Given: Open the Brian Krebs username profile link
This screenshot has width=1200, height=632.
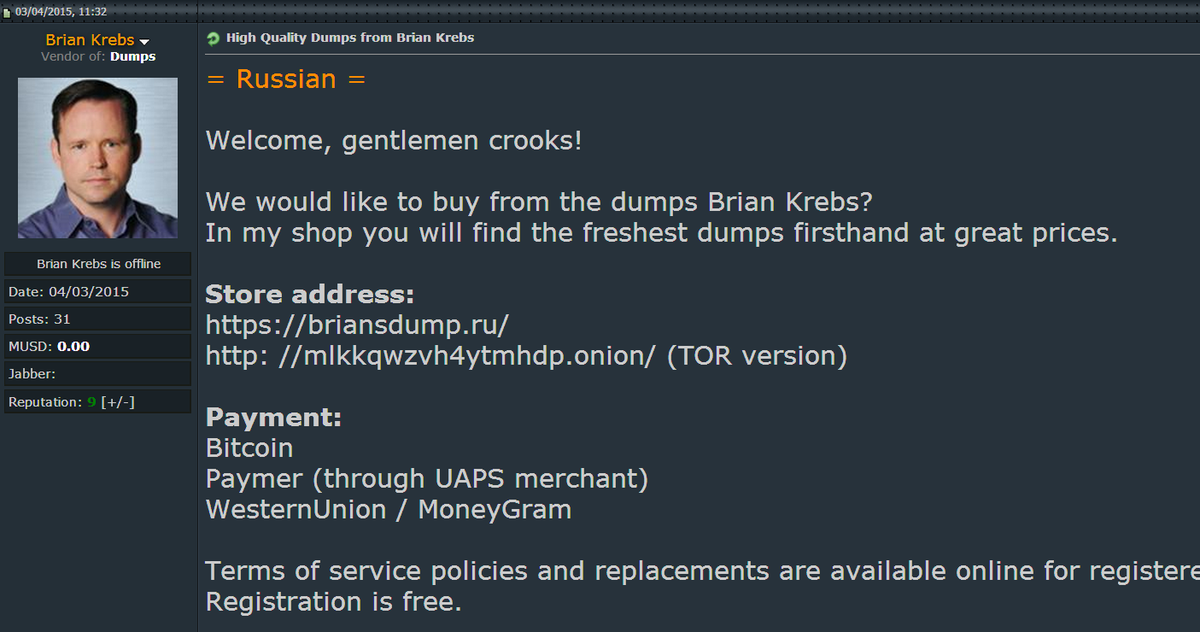Looking at the screenshot, I should (90, 40).
